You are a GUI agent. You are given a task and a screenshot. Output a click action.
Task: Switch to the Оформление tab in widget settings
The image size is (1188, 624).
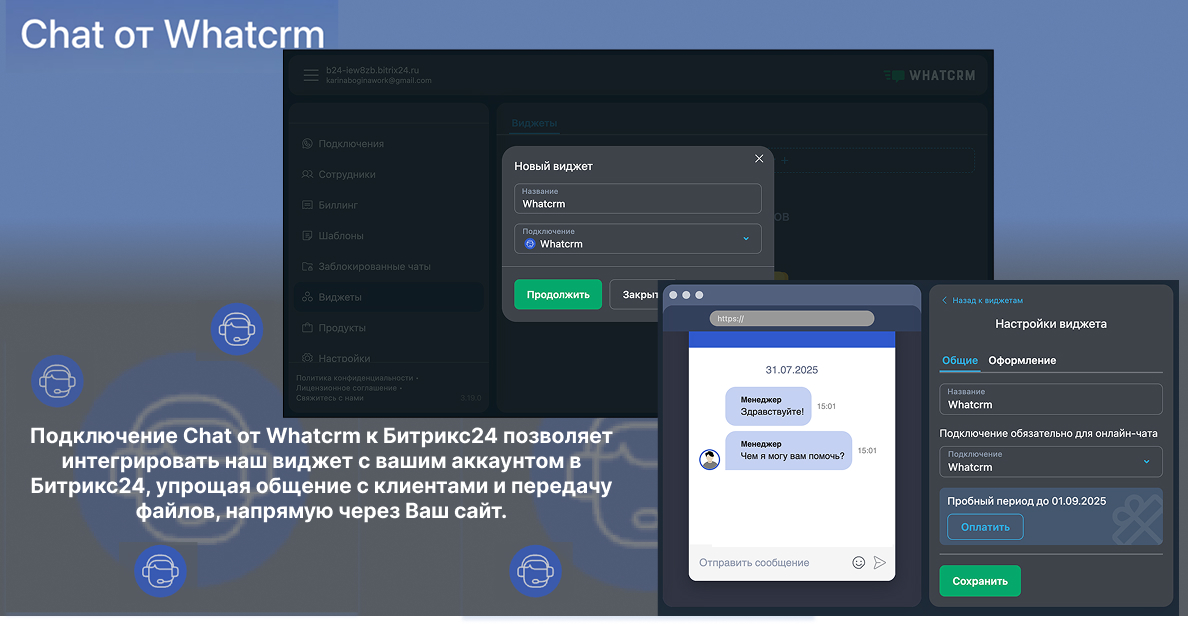(x=1022, y=360)
